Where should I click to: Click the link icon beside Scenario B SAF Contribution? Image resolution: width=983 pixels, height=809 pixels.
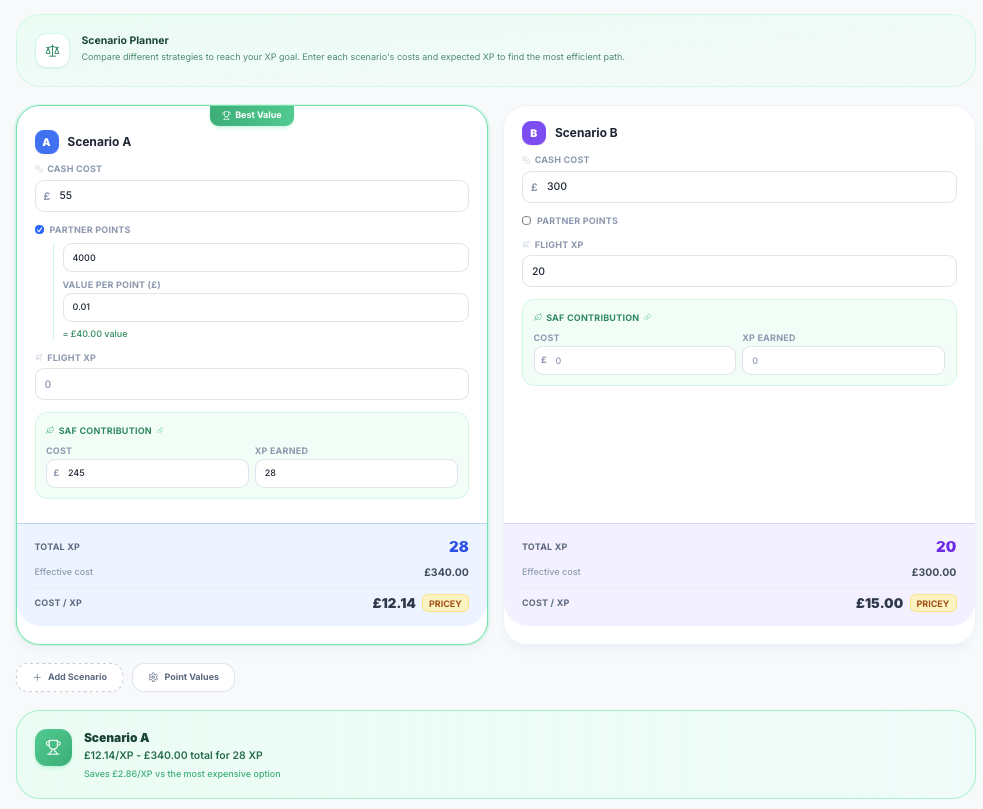tap(647, 318)
